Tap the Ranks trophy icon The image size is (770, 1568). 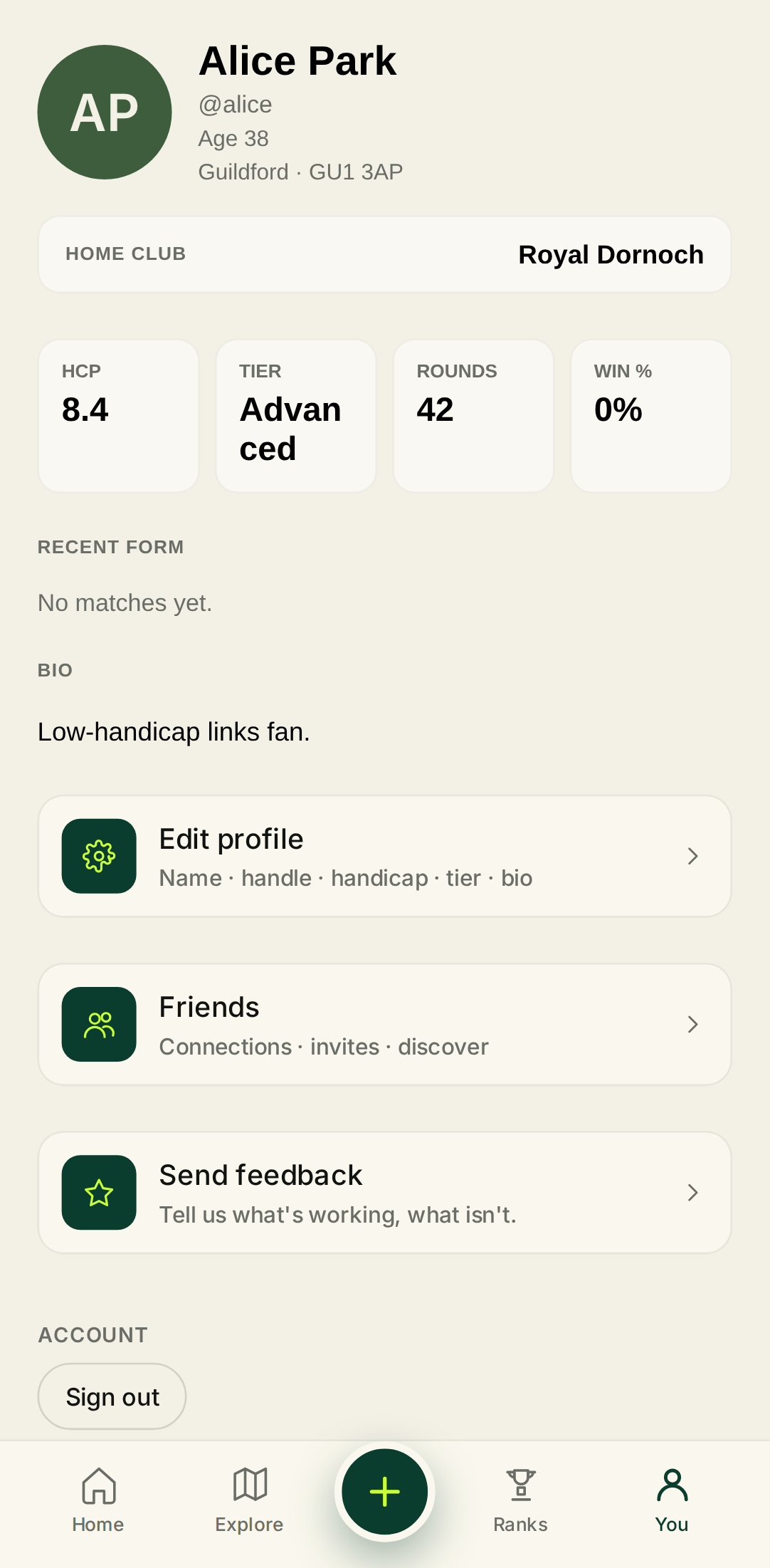(521, 1485)
